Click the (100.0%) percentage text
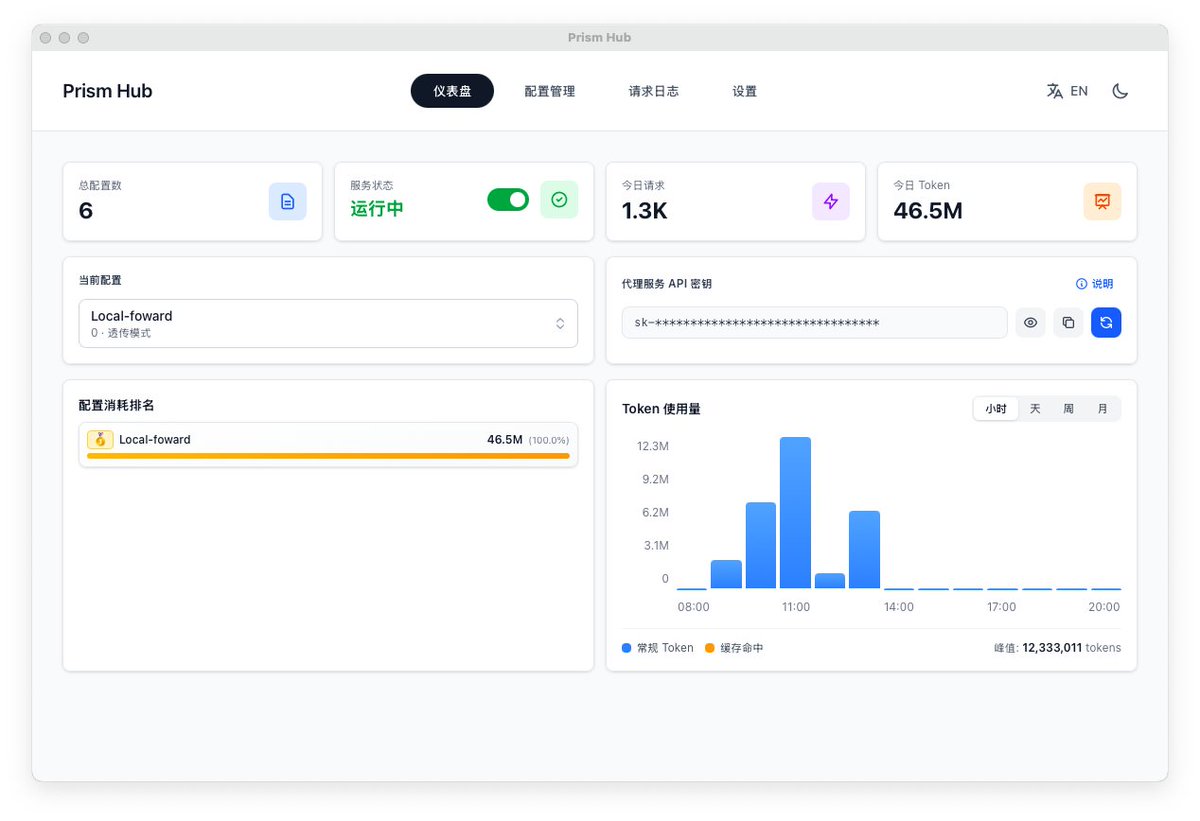The image size is (1200, 821). click(x=549, y=440)
